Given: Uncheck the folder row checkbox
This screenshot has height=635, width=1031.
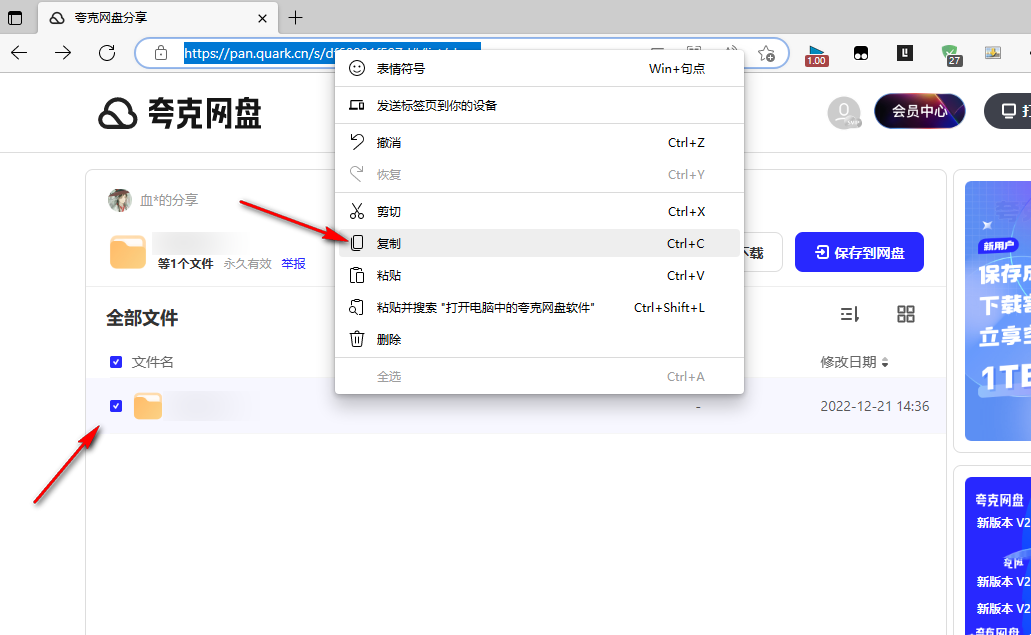Looking at the screenshot, I should click(116, 406).
